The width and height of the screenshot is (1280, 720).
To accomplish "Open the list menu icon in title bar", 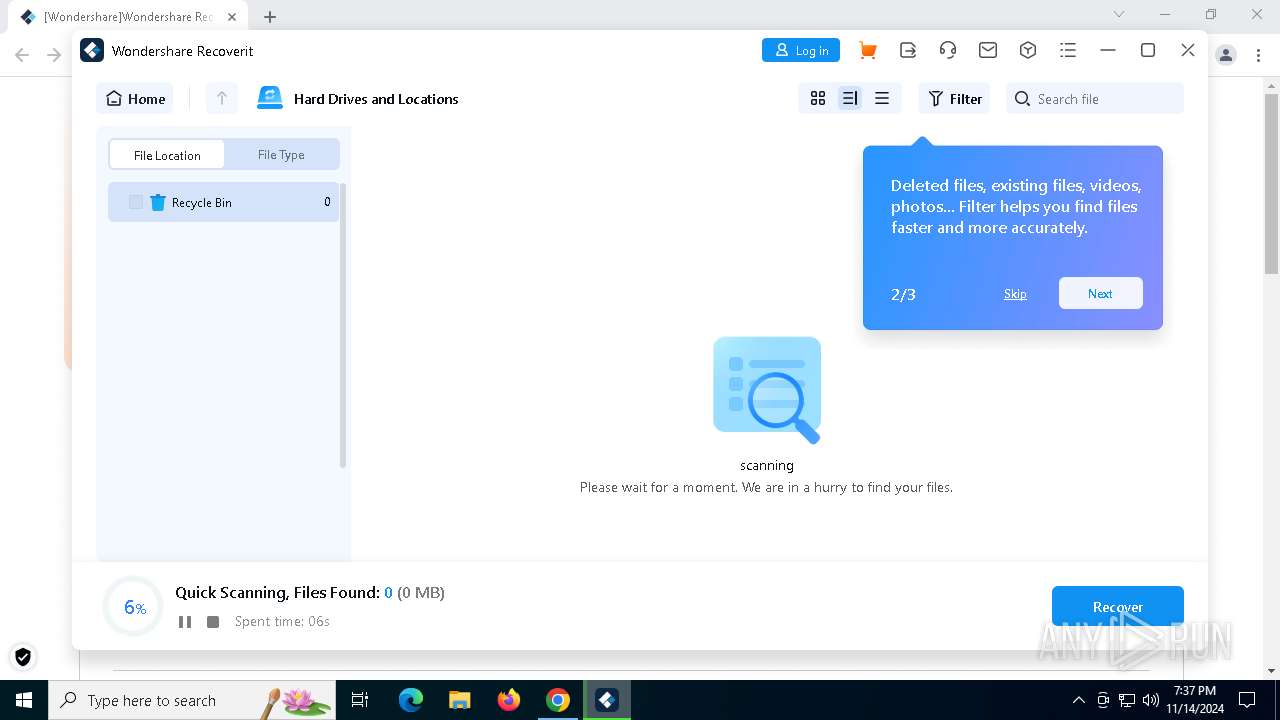I will click(1068, 50).
